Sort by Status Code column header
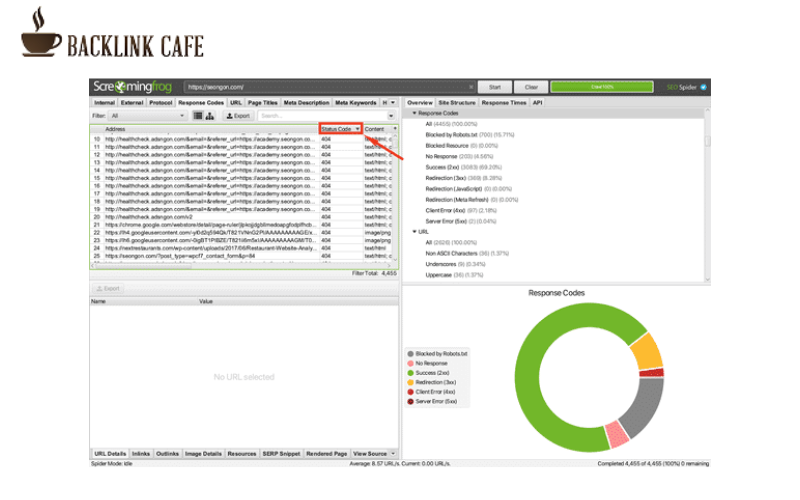Screen dimensions: 800x500 pos(341,129)
